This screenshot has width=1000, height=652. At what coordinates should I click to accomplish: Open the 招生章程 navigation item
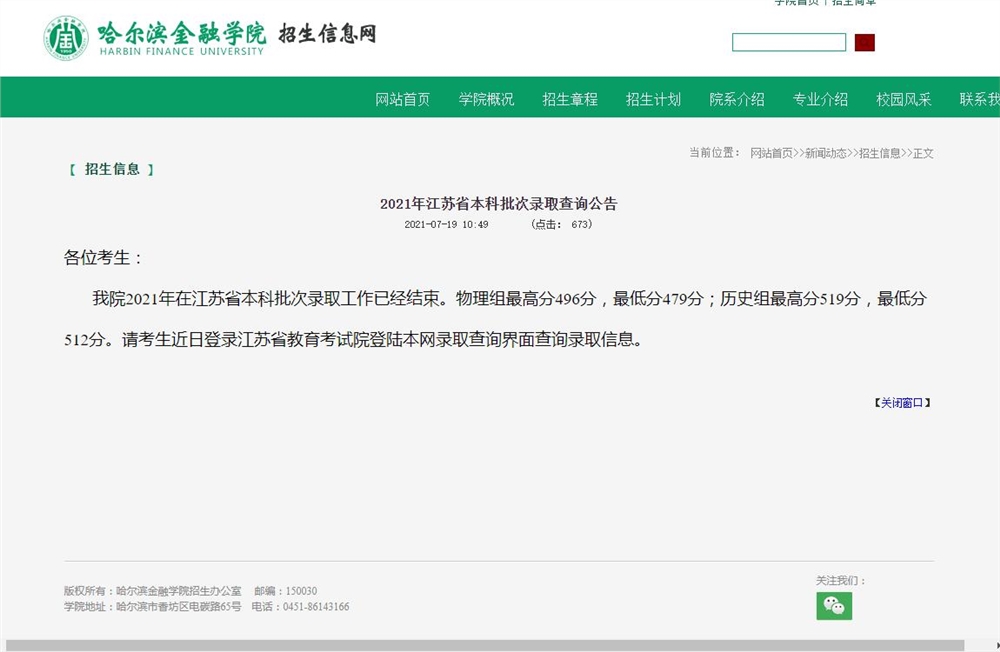pyautogui.click(x=570, y=99)
